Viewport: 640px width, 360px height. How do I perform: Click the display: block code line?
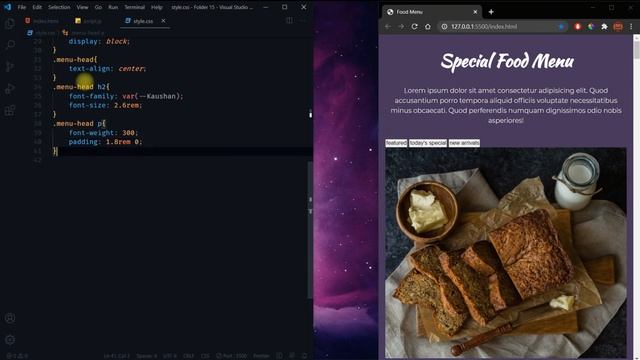click(99, 41)
